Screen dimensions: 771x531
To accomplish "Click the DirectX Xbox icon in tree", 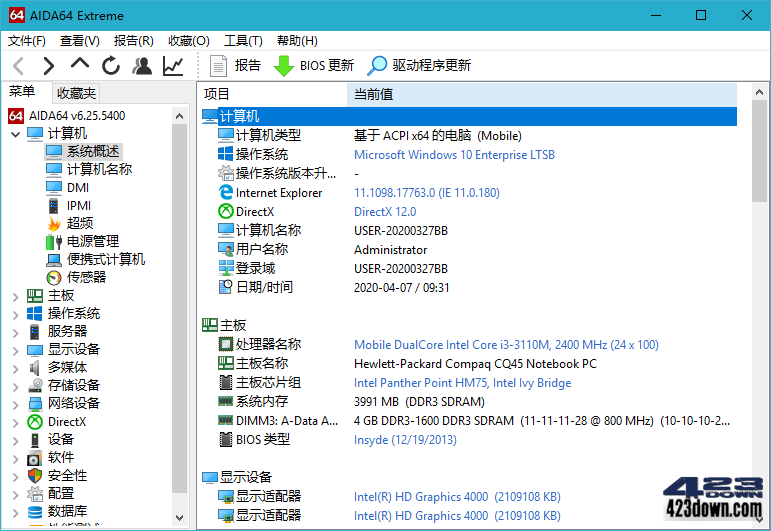I will click(x=35, y=421).
